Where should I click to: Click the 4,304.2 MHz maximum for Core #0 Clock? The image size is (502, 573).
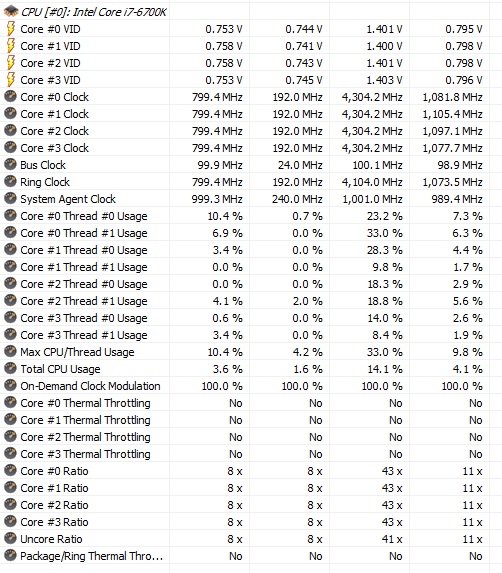[372, 97]
